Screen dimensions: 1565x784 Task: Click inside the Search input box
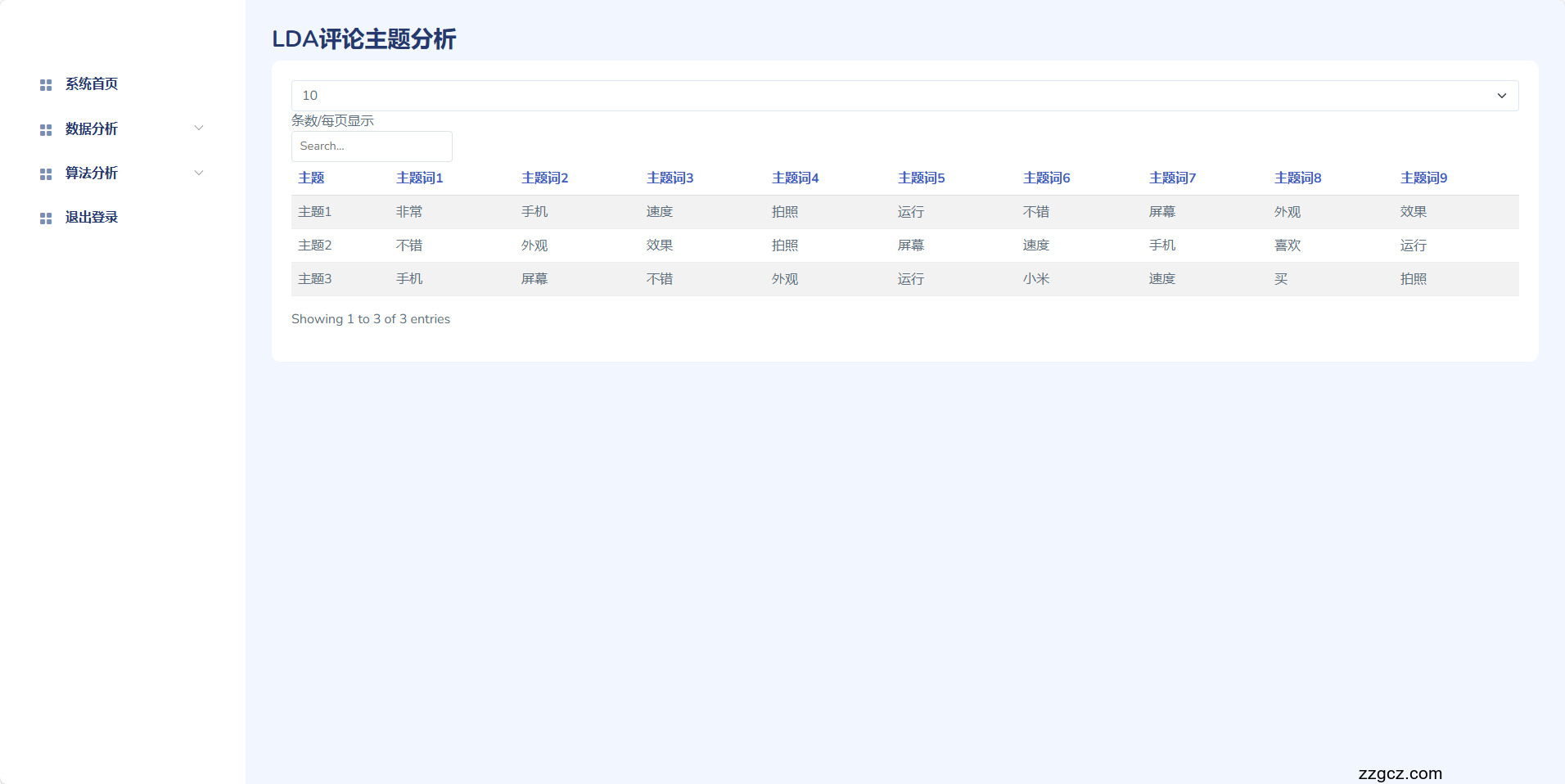click(x=372, y=146)
